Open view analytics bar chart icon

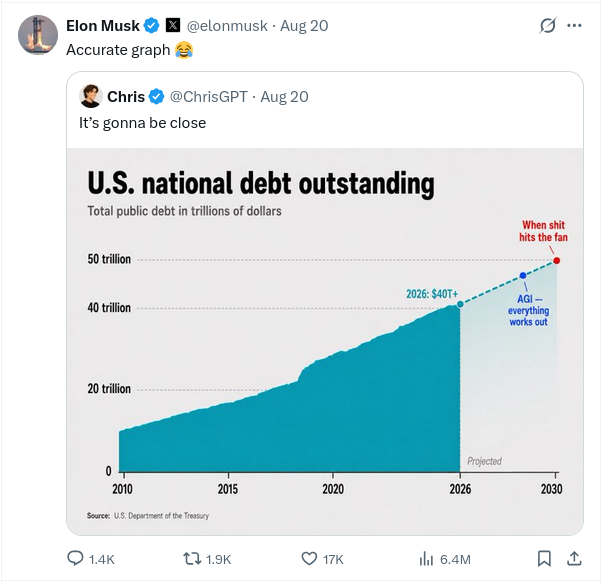(426, 558)
